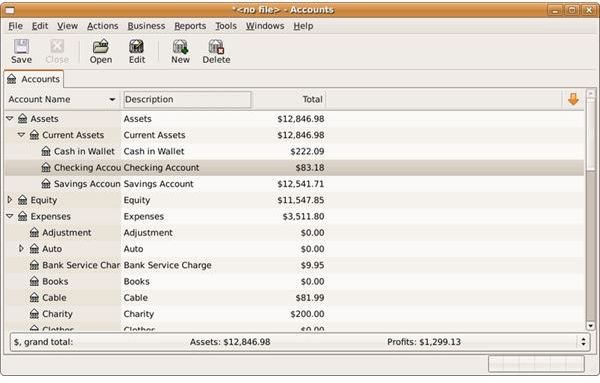Sort by Account Name column header
The width and height of the screenshot is (600, 383).
(x=62, y=99)
